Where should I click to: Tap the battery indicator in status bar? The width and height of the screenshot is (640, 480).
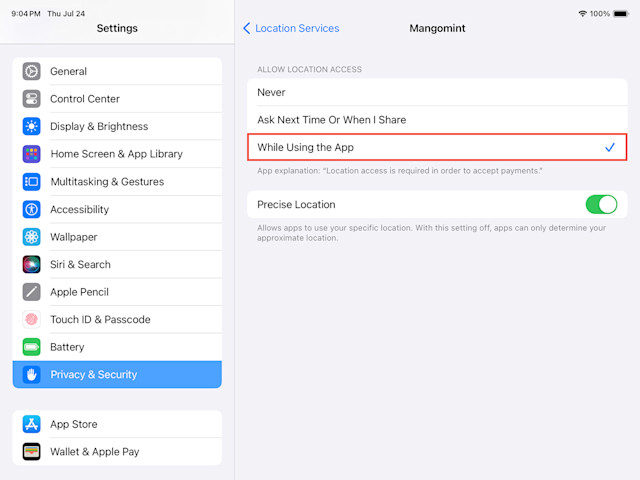pos(621,13)
